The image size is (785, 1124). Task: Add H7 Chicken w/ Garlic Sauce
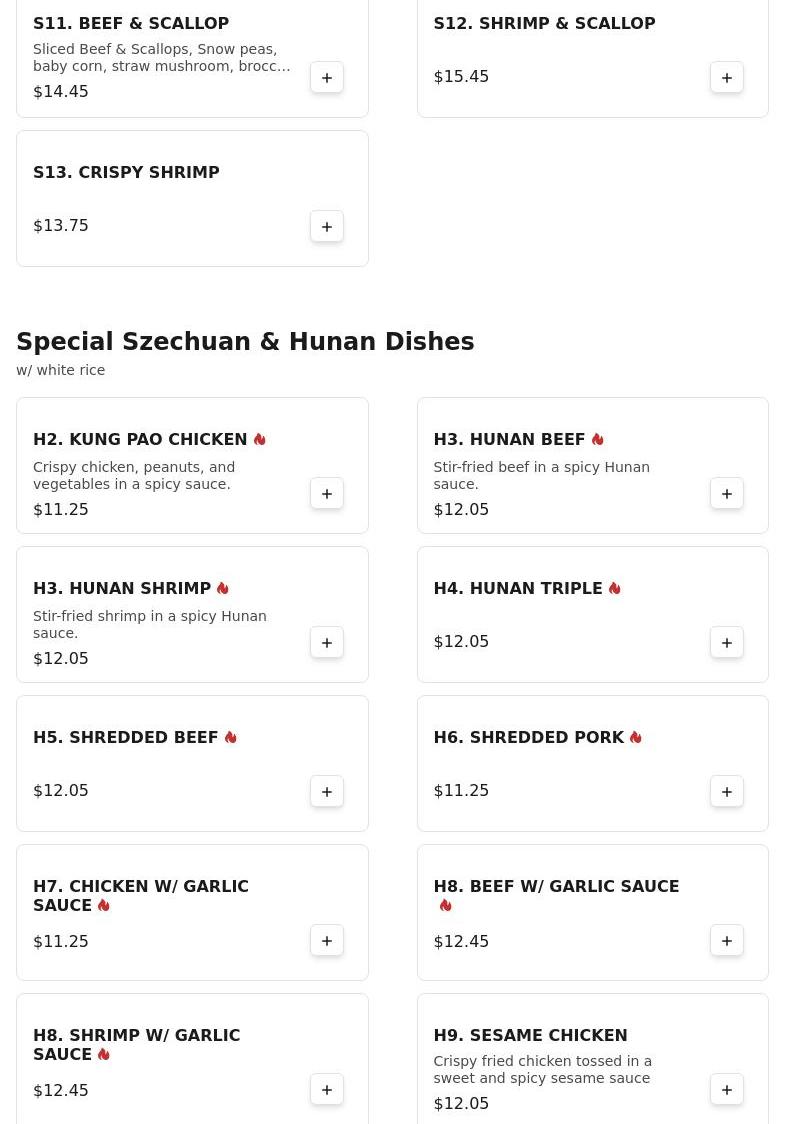click(327, 941)
